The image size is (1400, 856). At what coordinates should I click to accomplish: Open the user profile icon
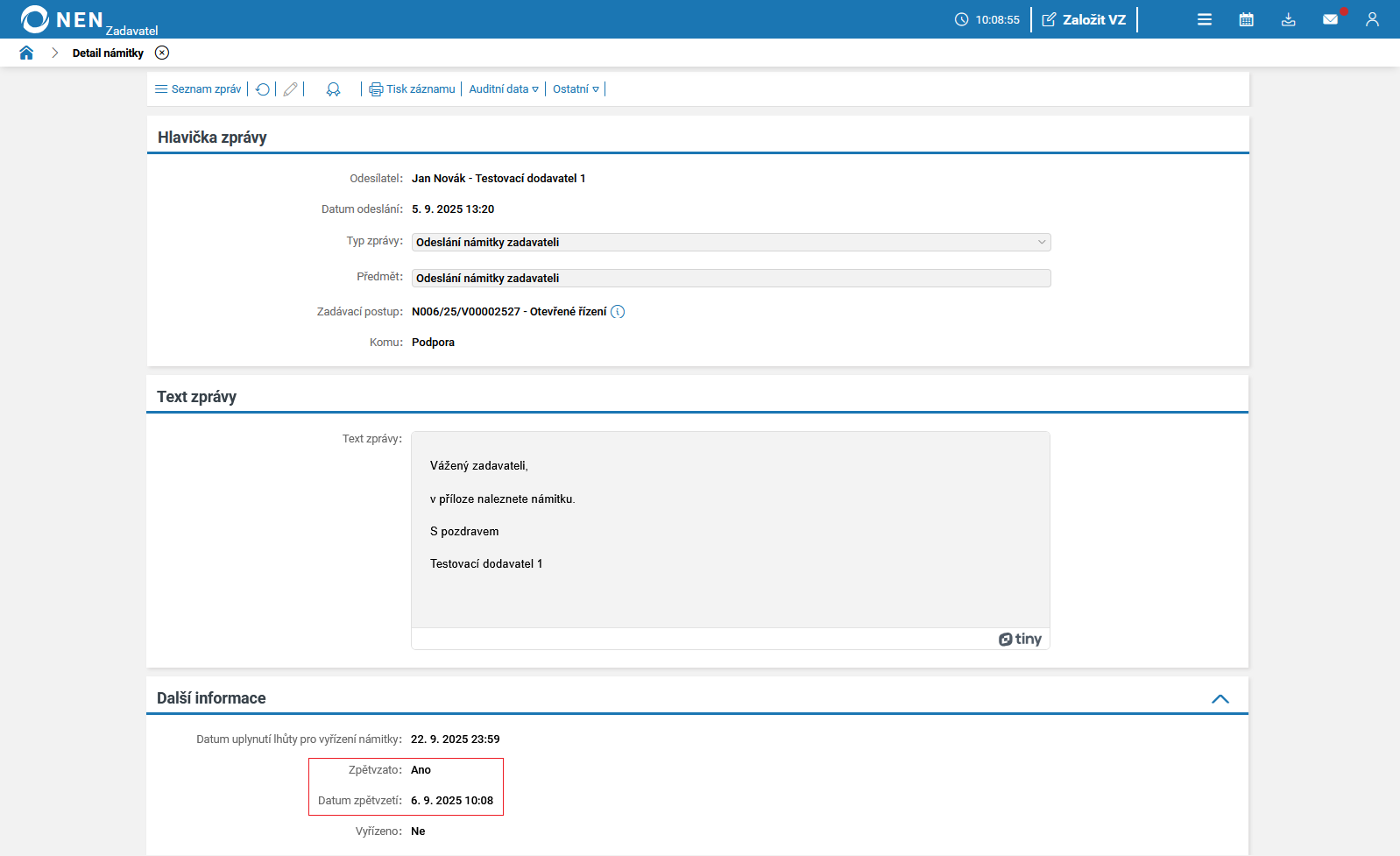(1373, 19)
